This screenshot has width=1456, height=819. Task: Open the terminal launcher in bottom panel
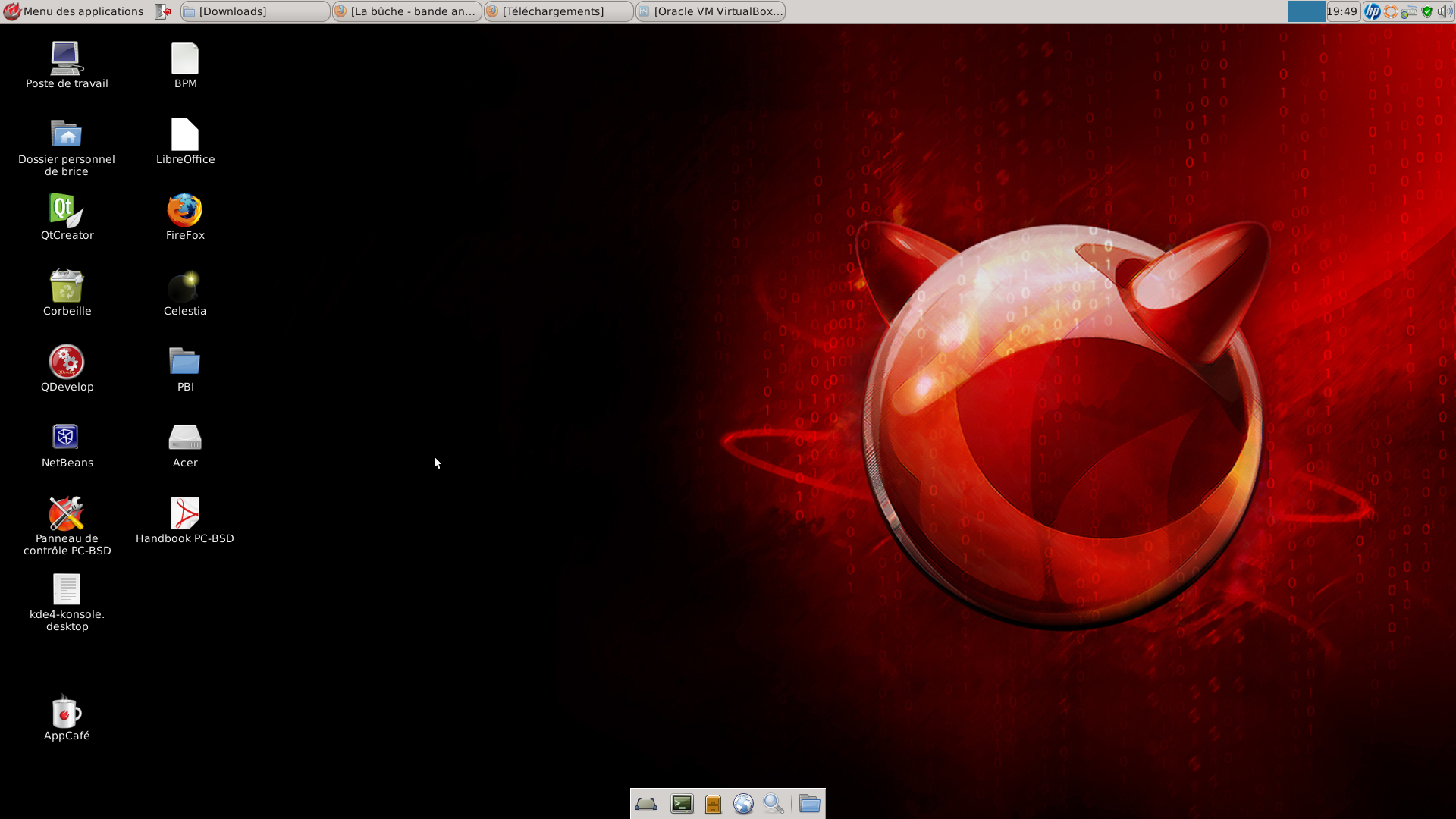pos(682,804)
